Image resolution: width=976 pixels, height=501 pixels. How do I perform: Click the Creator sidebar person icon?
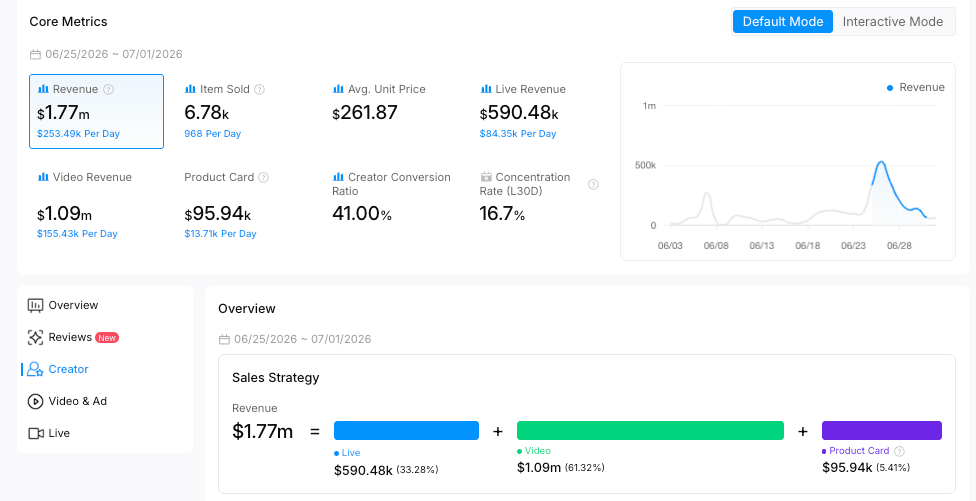click(35, 369)
